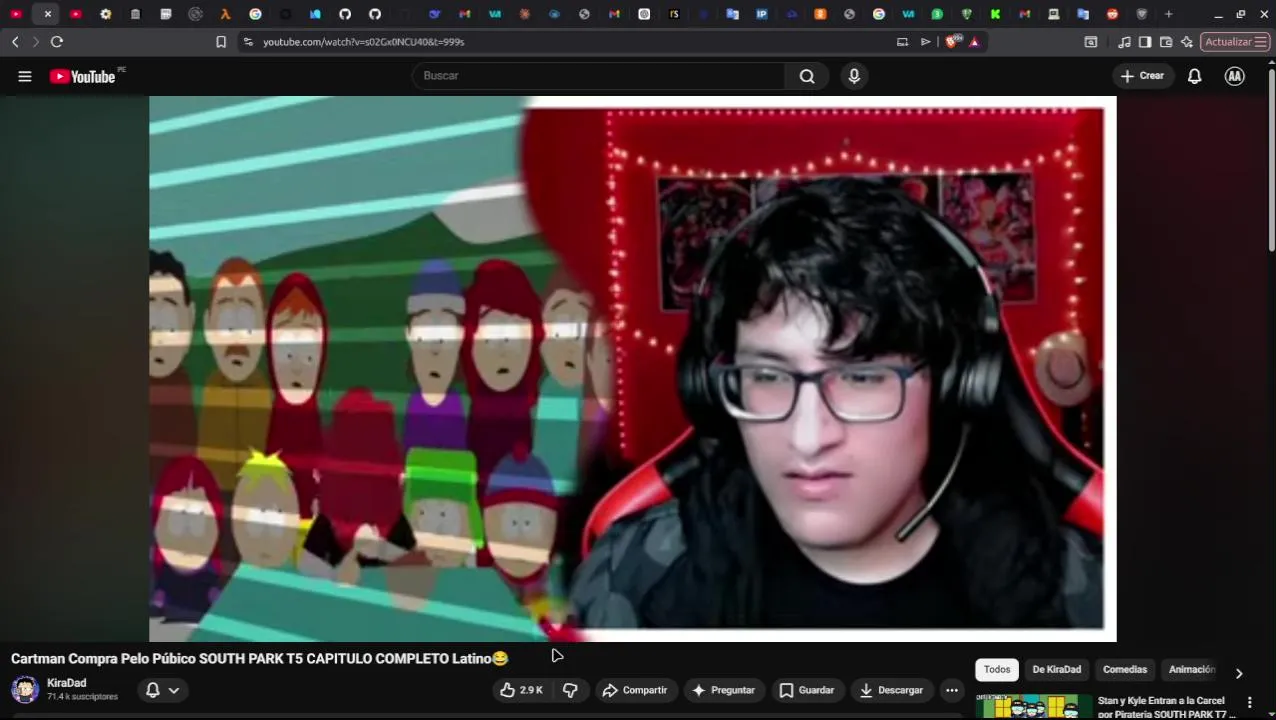This screenshot has height=720, width=1276.
Task: Open the YouTube hamburger guide menu
Action: pos(25,76)
